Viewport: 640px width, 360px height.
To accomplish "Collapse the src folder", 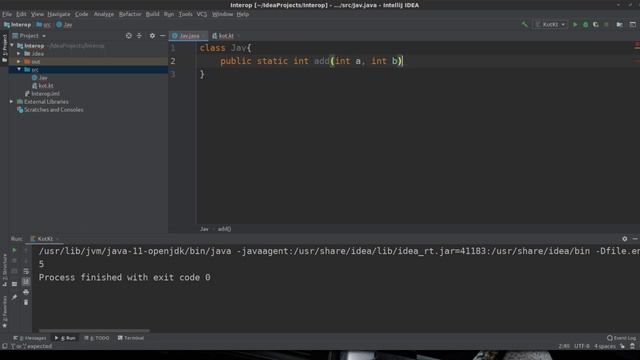I will click(19, 69).
